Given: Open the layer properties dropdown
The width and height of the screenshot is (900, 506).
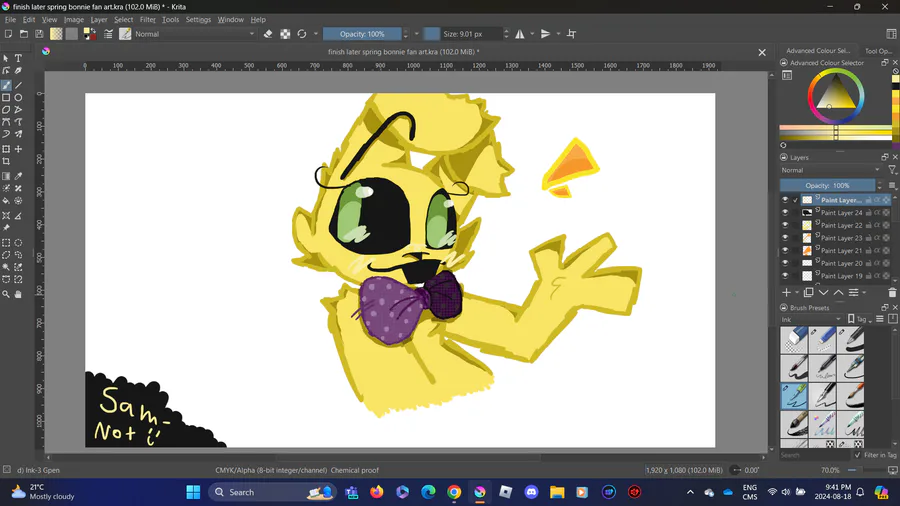Looking at the screenshot, I should (856, 293).
